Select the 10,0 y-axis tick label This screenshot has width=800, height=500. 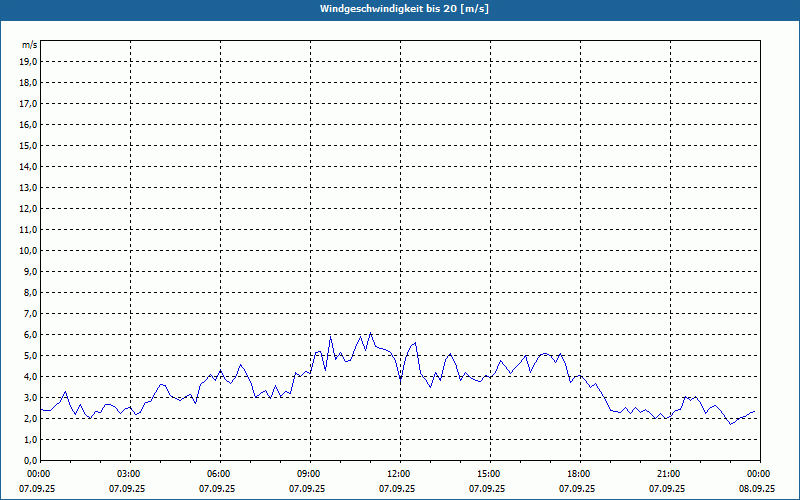coord(29,251)
